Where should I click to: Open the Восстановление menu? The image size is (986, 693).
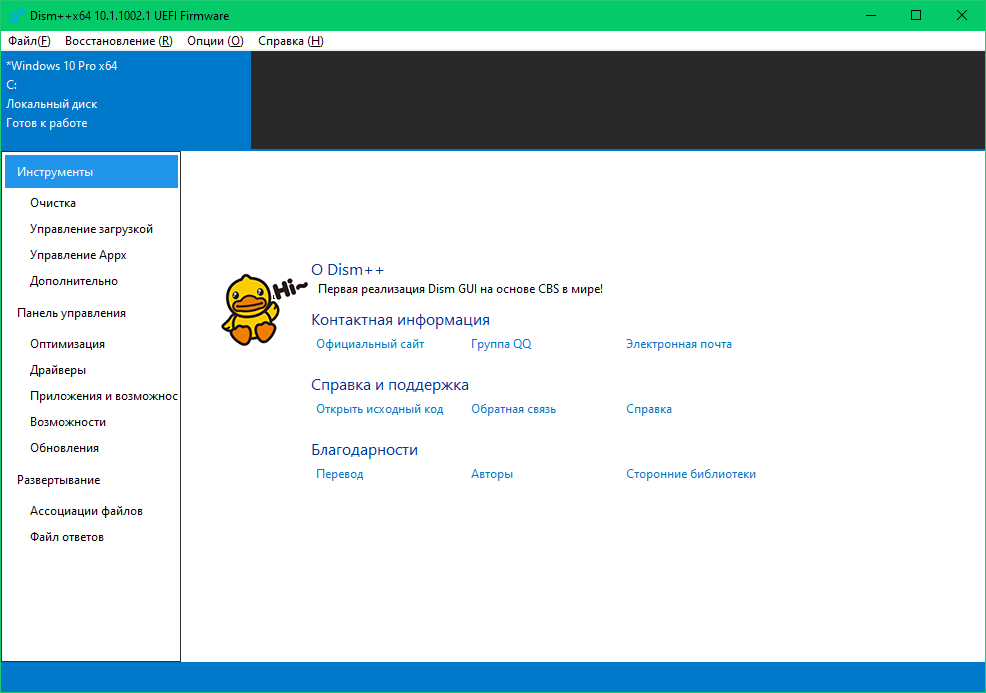tap(118, 41)
